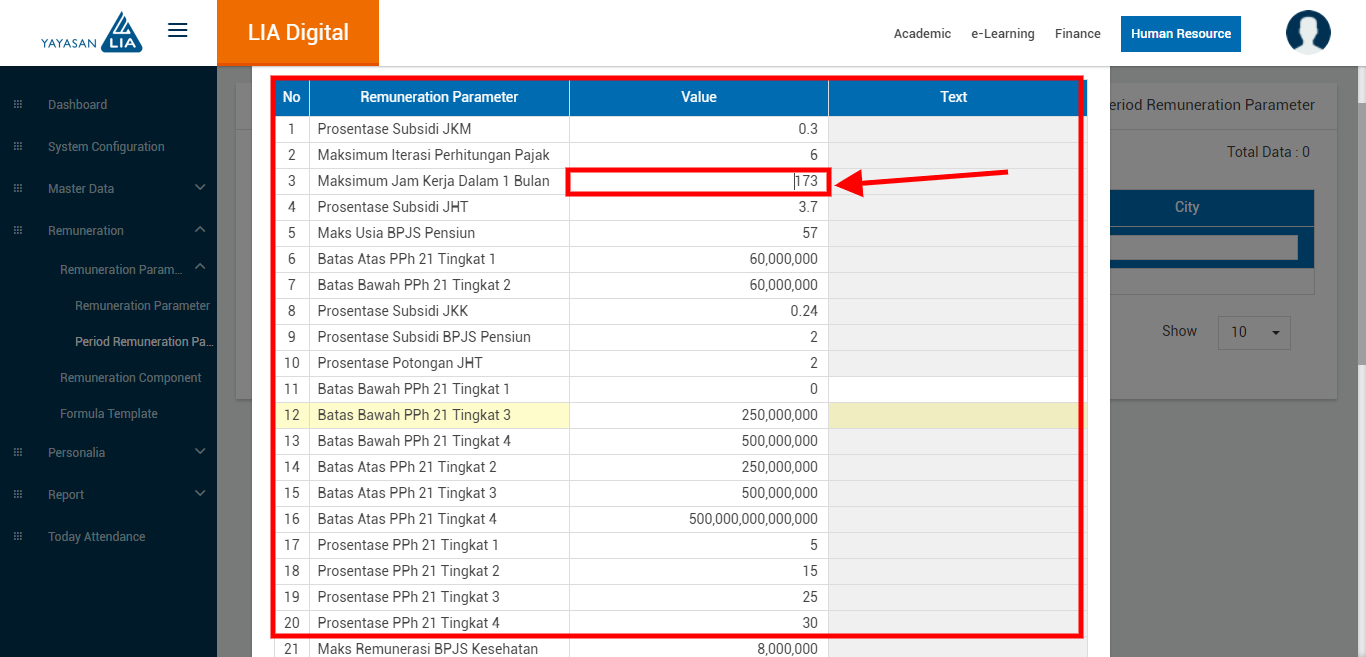
Task: Open the Academic top menu
Action: 922,34
